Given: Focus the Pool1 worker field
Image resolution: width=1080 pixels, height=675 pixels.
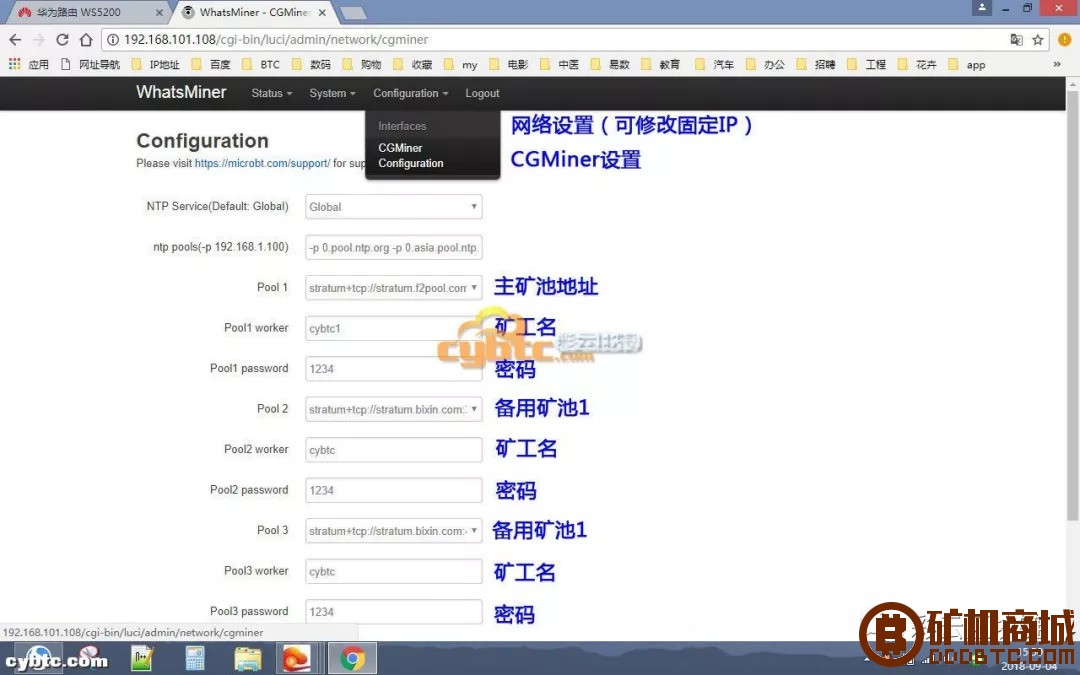Looking at the screenshot, I should pyautogui.click(x=393, y=329).
